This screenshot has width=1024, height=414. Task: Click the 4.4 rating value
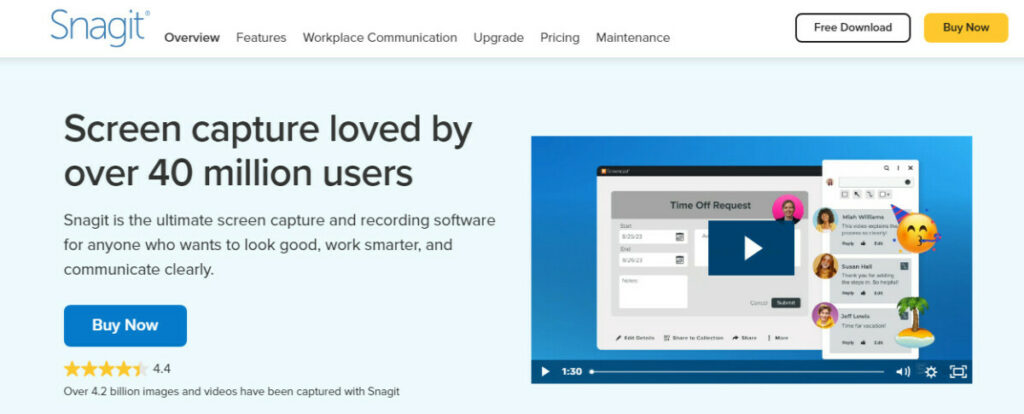coord(161,369)
